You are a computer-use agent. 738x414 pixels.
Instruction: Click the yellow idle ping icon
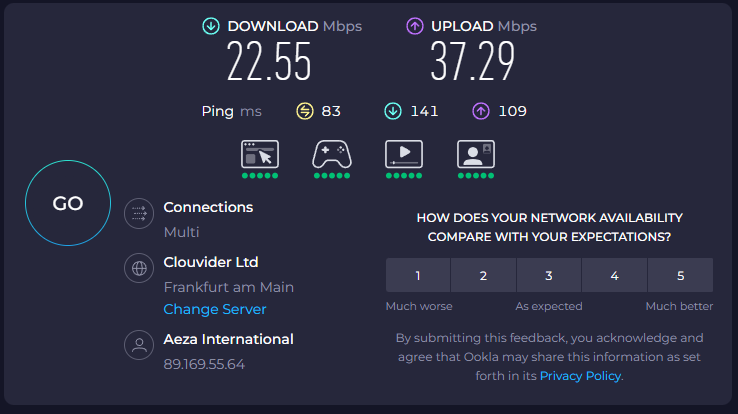tap(305, 111)
